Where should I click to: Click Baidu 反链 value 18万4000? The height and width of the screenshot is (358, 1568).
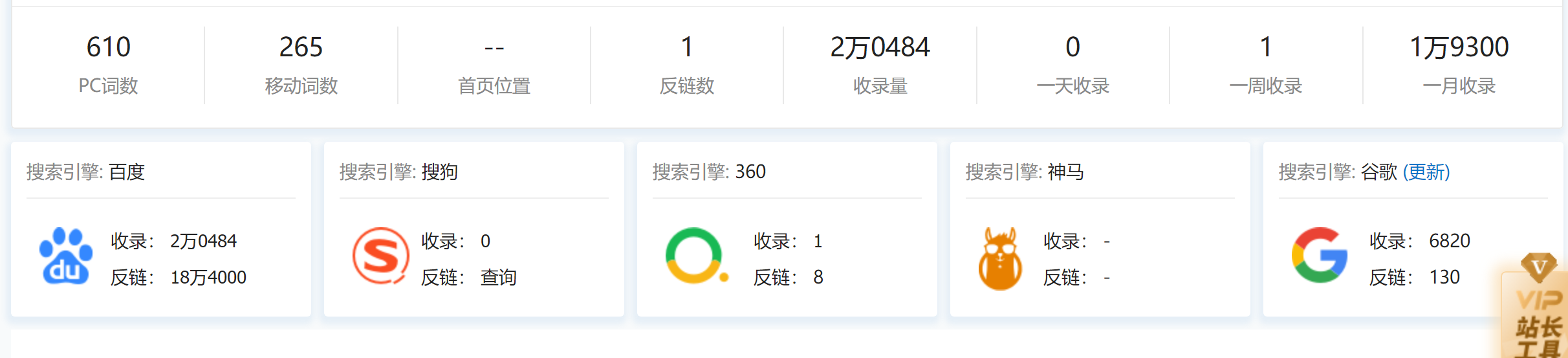pos(208,277)
